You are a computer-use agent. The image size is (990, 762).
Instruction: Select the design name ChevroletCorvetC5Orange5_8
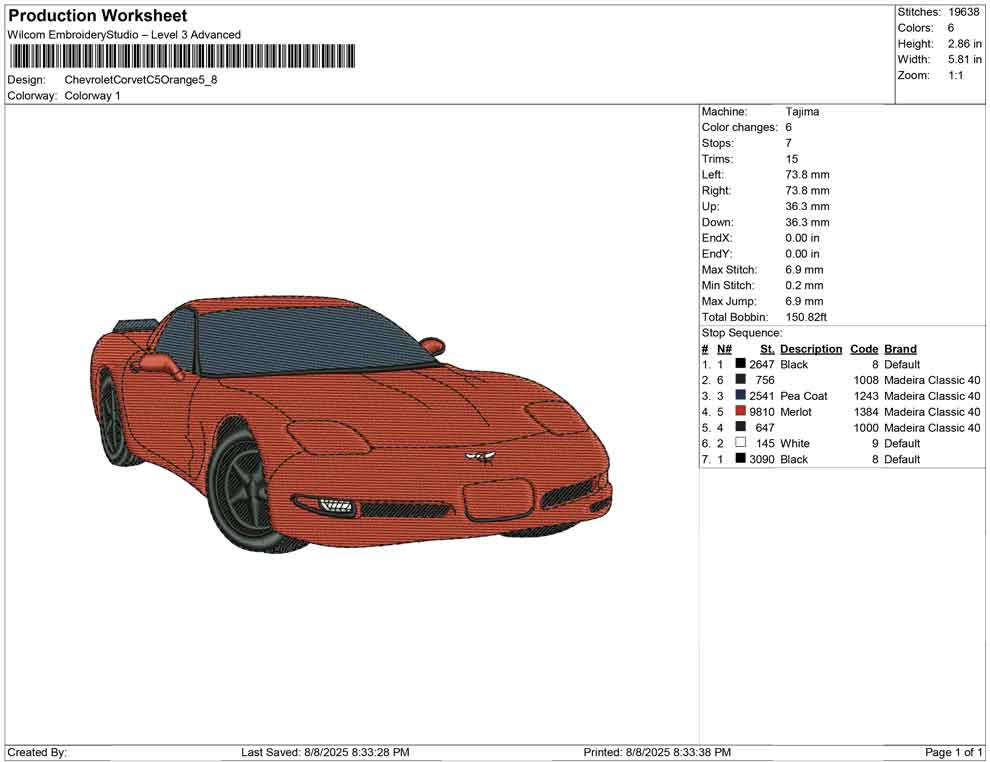(141, 80)
